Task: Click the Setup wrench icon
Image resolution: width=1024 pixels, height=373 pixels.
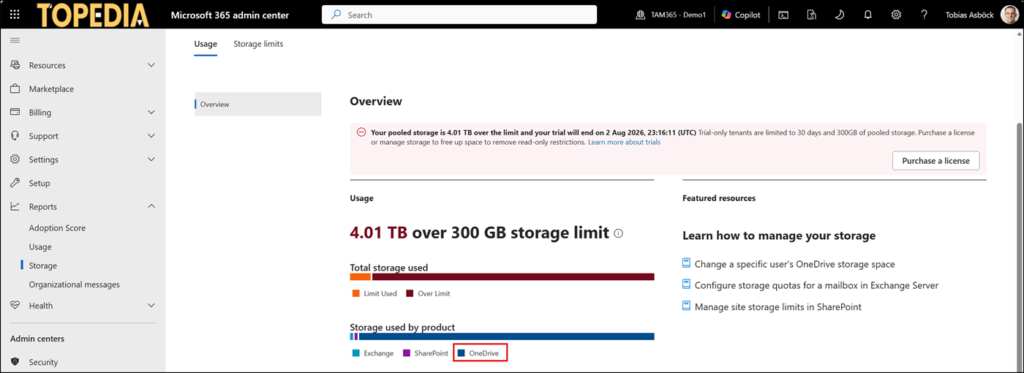Action: click(15, 183)
